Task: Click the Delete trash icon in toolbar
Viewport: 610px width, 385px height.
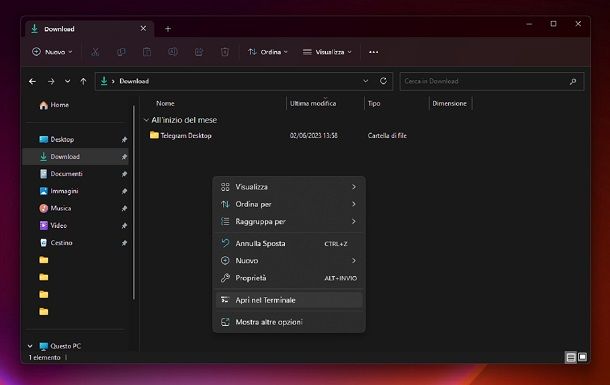Action: 225,52
